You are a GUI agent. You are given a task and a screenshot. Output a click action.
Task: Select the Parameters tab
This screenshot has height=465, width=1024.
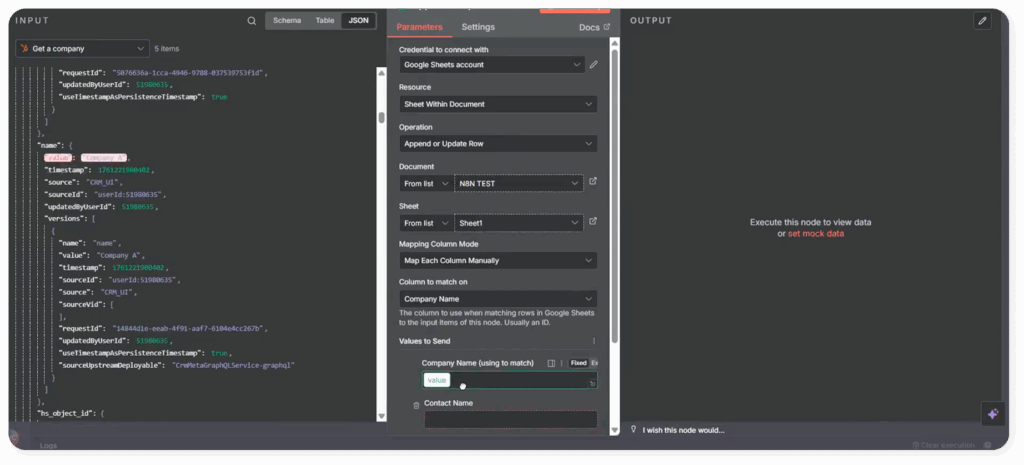[x=419, y=27]
